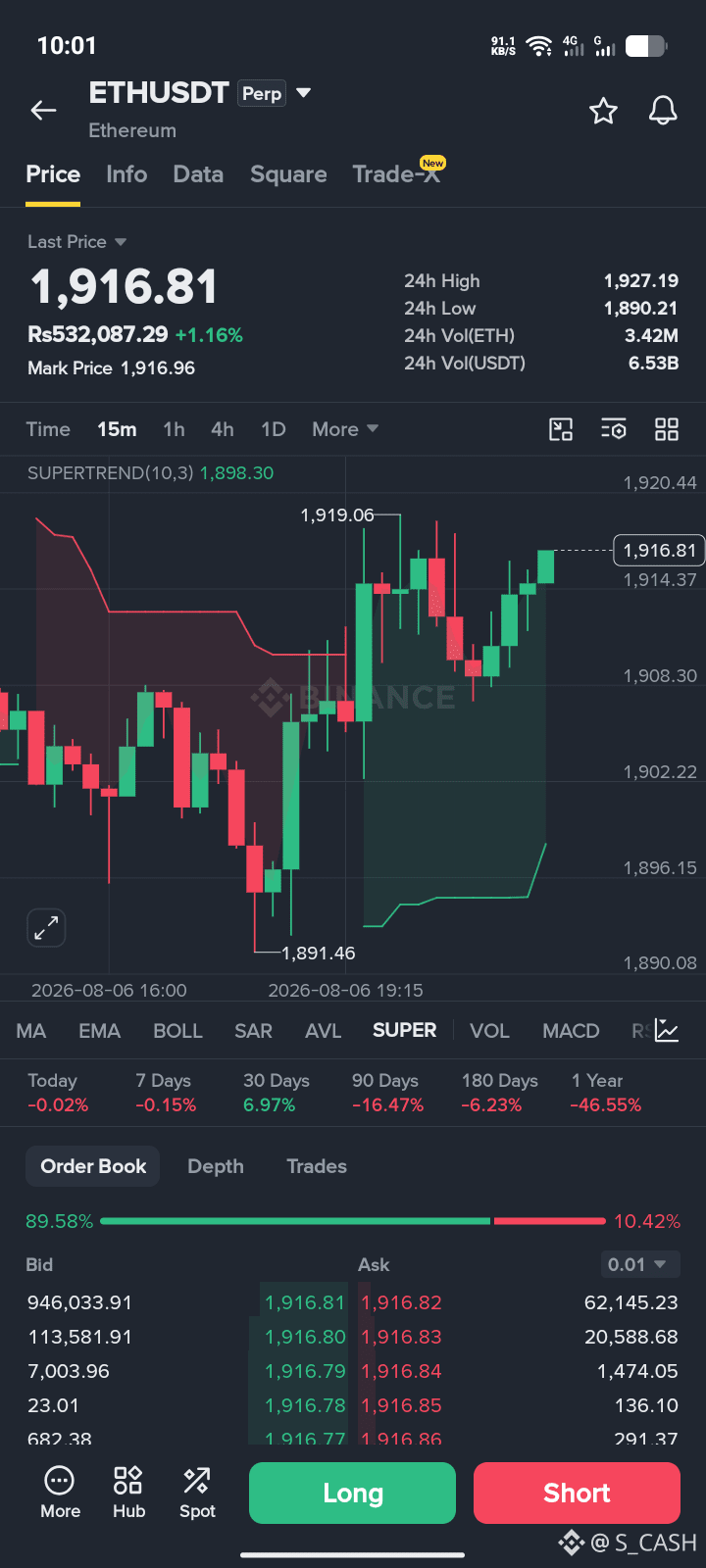Image resolution: width=706 pixels, height=1568 pixels.
Task: Select bid price 1,916.81
Action: pyautogui.click(x=305, y=1302)
